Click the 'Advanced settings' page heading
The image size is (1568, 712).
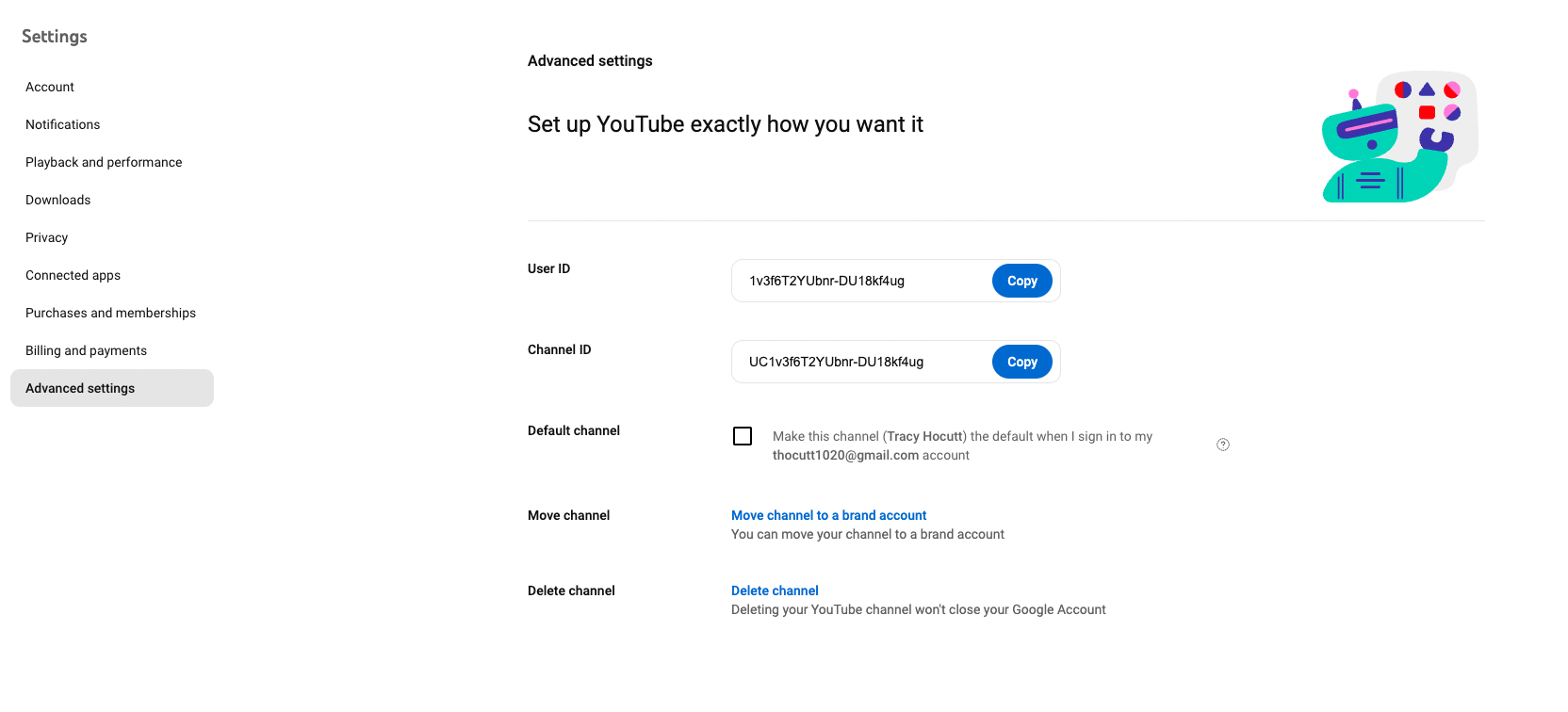coord(590,60)
